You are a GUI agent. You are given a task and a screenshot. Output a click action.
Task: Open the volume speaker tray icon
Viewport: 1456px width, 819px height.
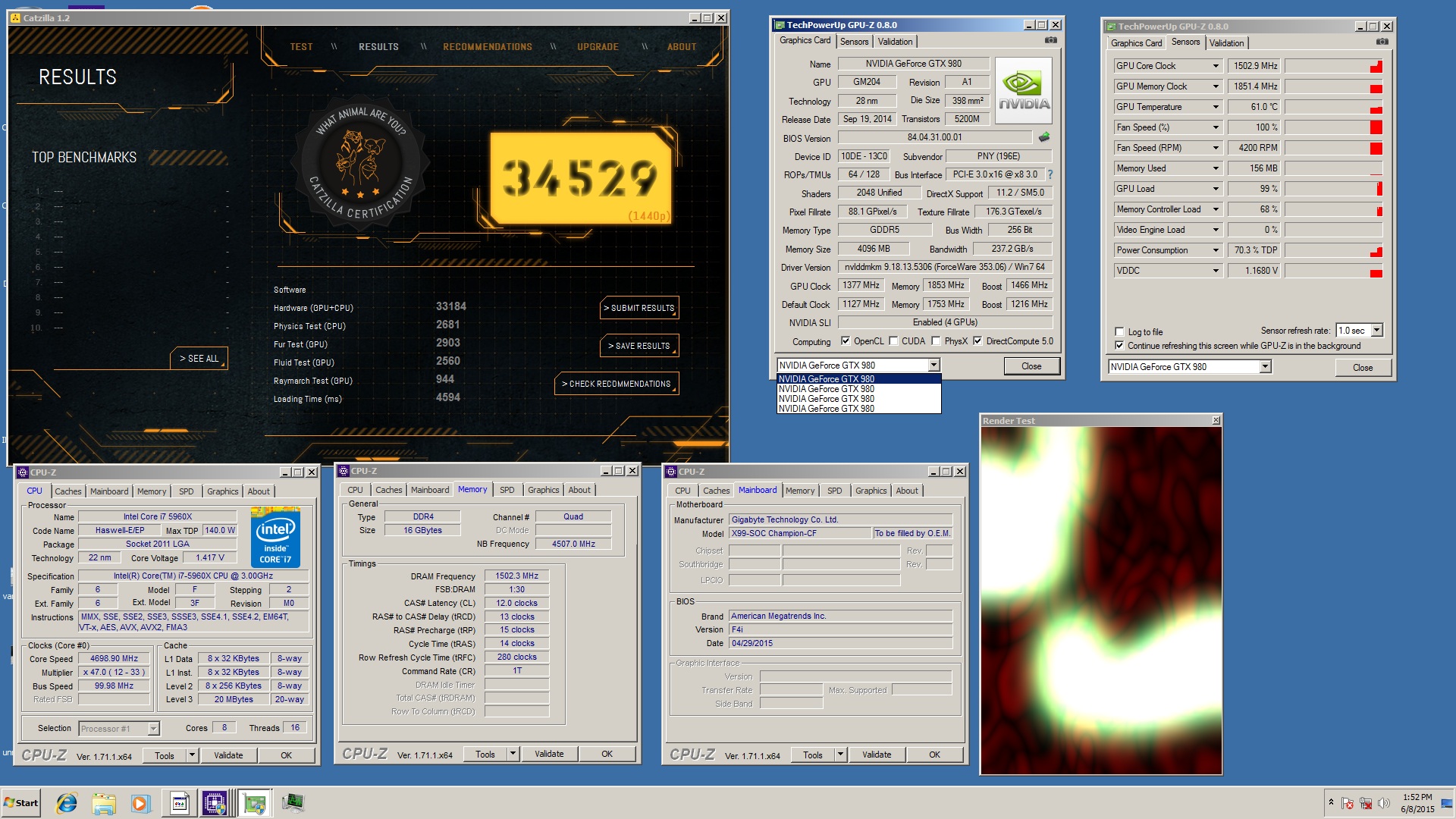pyautogui.click(x=1384, y=803)
